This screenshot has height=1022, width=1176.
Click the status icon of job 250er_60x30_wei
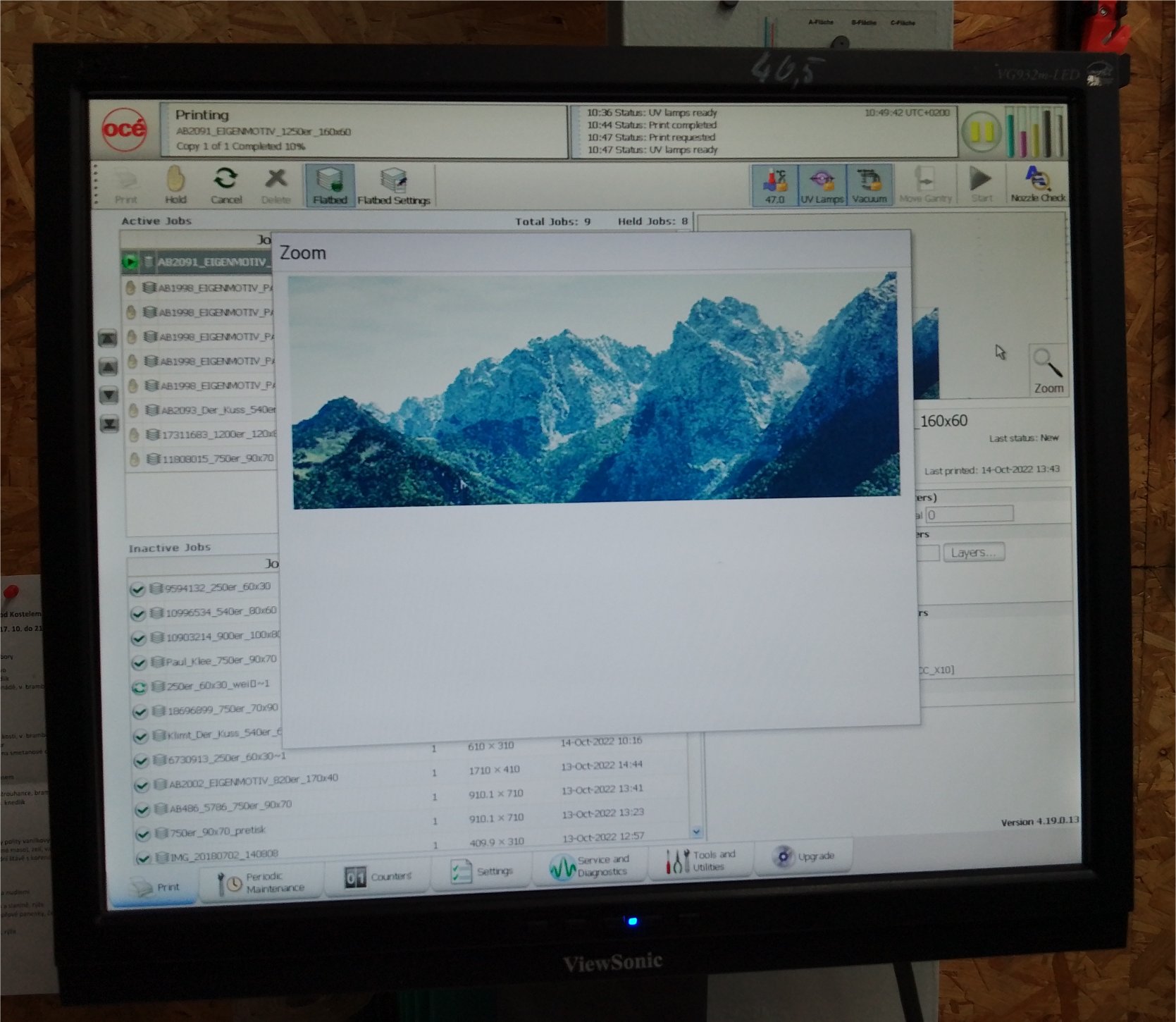pyautogui.click(x=140, y=687)
